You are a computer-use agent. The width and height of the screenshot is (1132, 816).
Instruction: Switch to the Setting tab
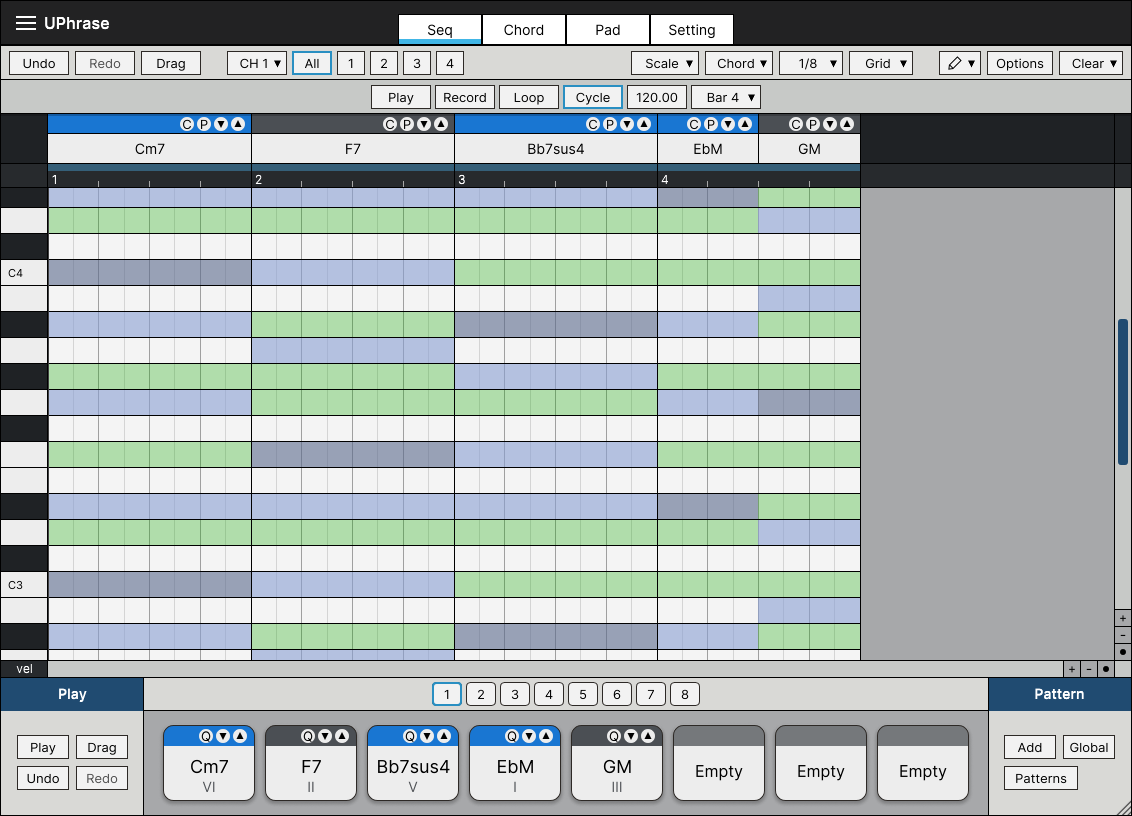692,30
